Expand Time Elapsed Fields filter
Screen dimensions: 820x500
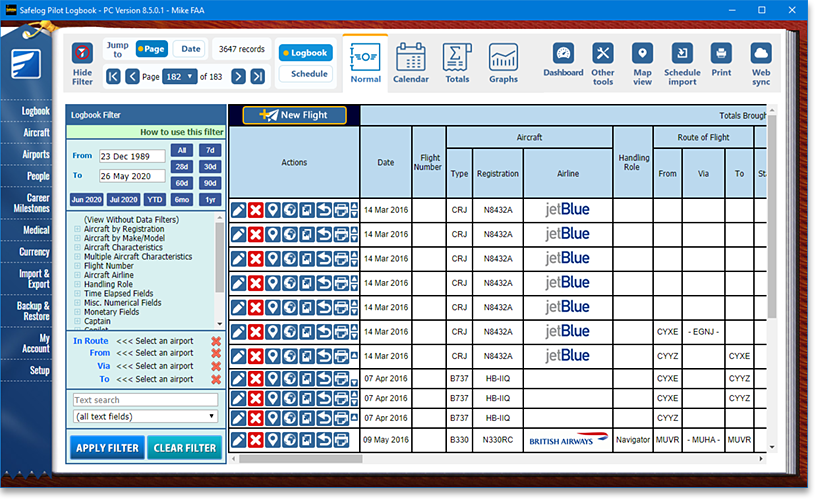tap(77, 293)
